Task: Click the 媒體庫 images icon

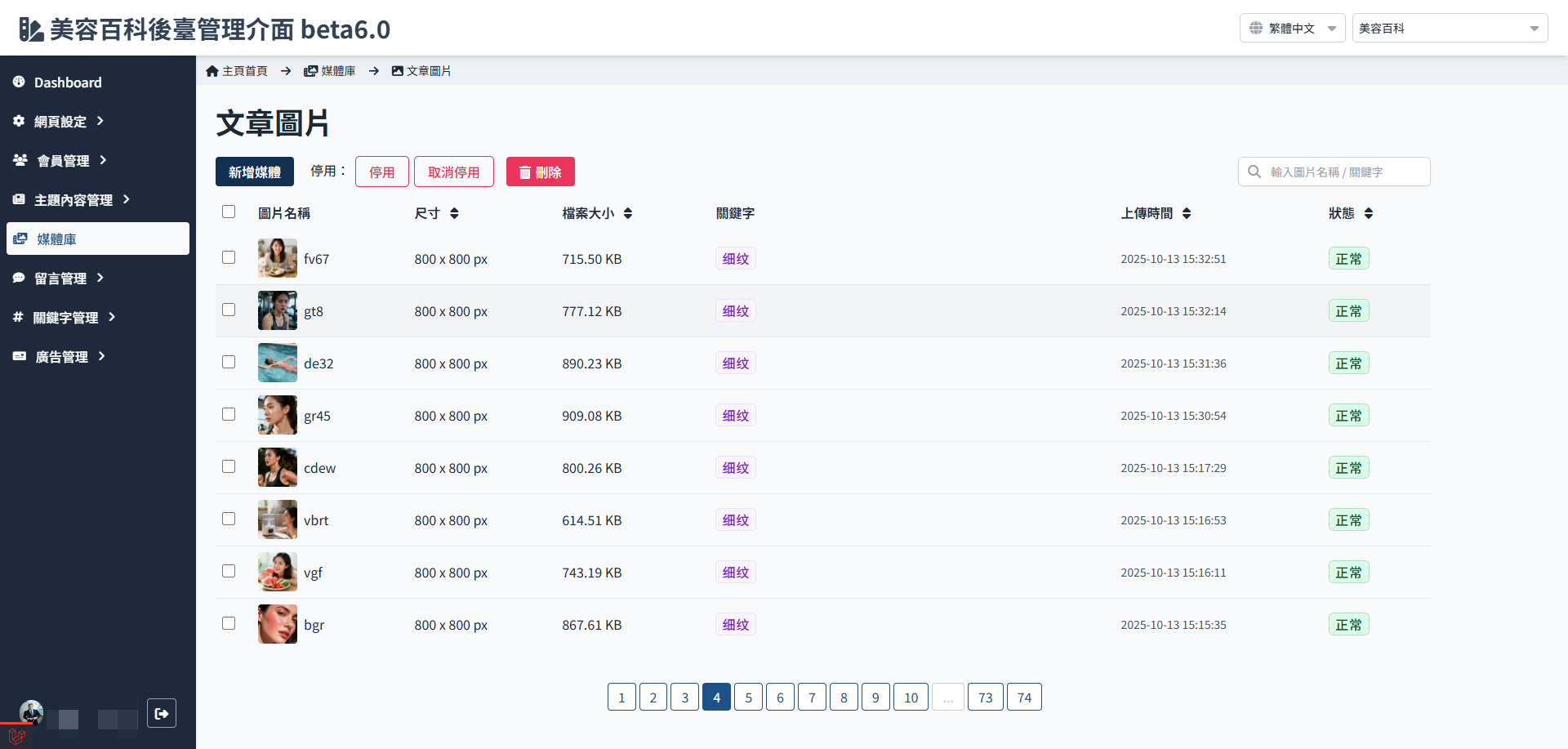Action: click(x=20, y=239)
